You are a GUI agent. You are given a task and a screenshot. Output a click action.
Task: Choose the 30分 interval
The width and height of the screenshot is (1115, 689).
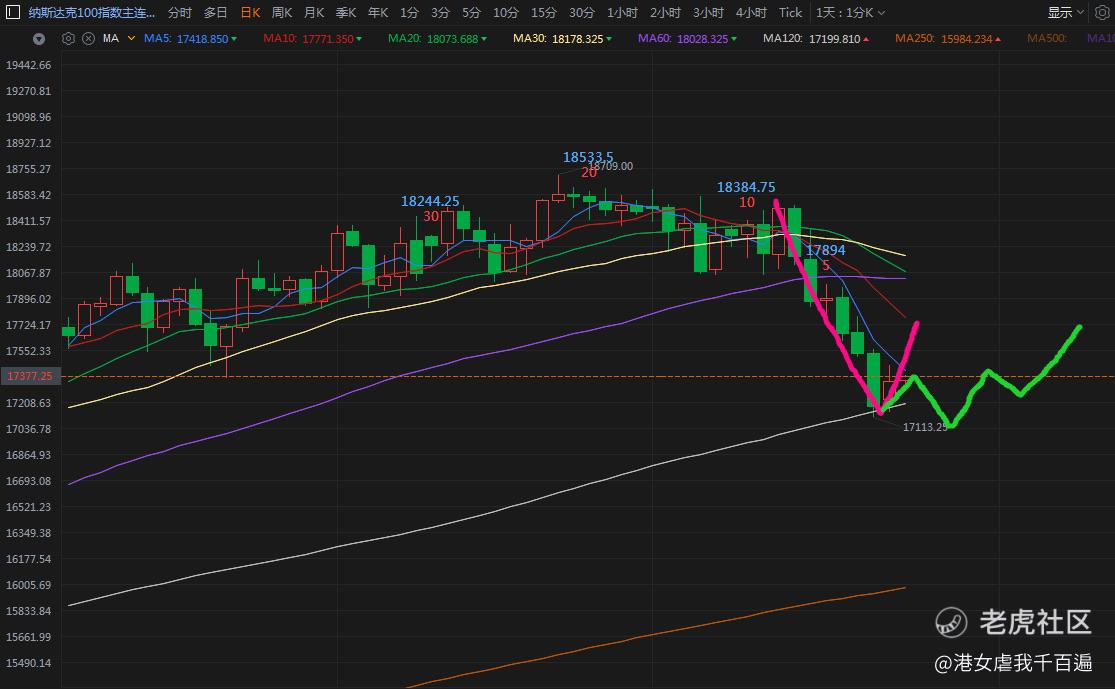pos(582,13)
